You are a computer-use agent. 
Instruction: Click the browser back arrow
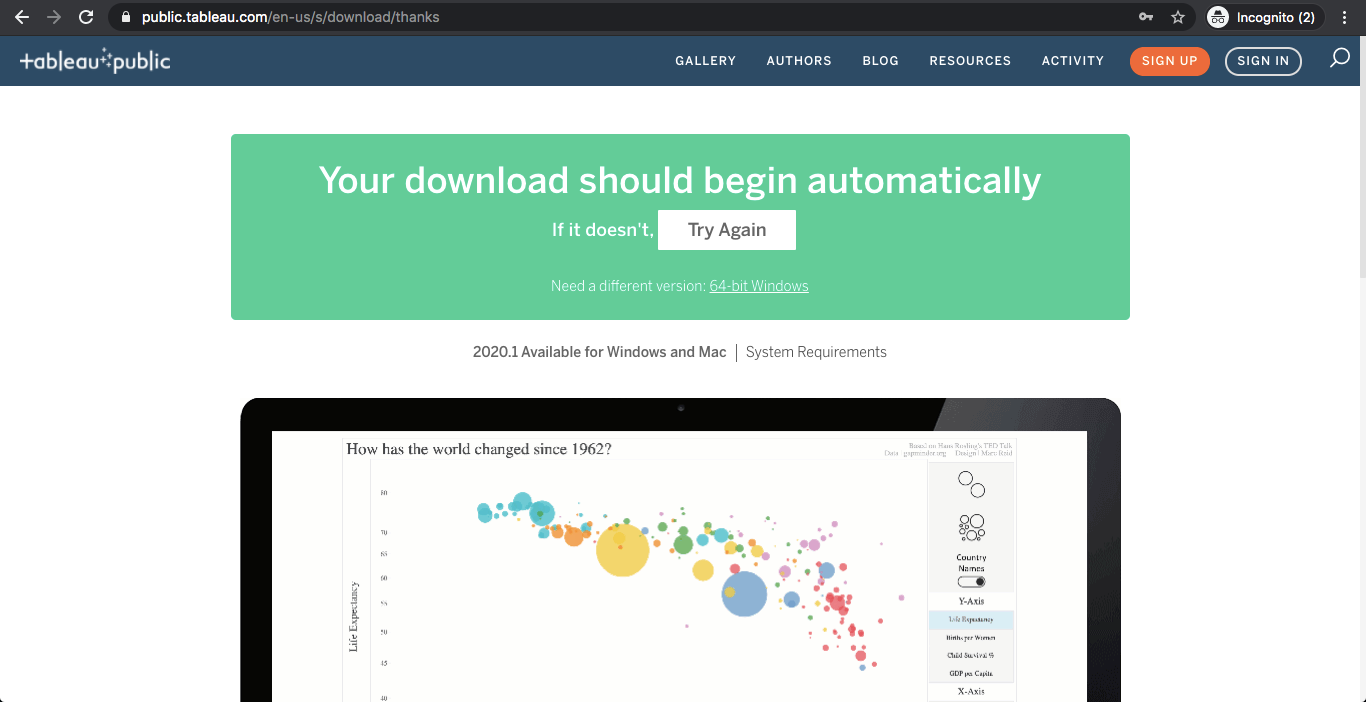click(x=21, y=17)
